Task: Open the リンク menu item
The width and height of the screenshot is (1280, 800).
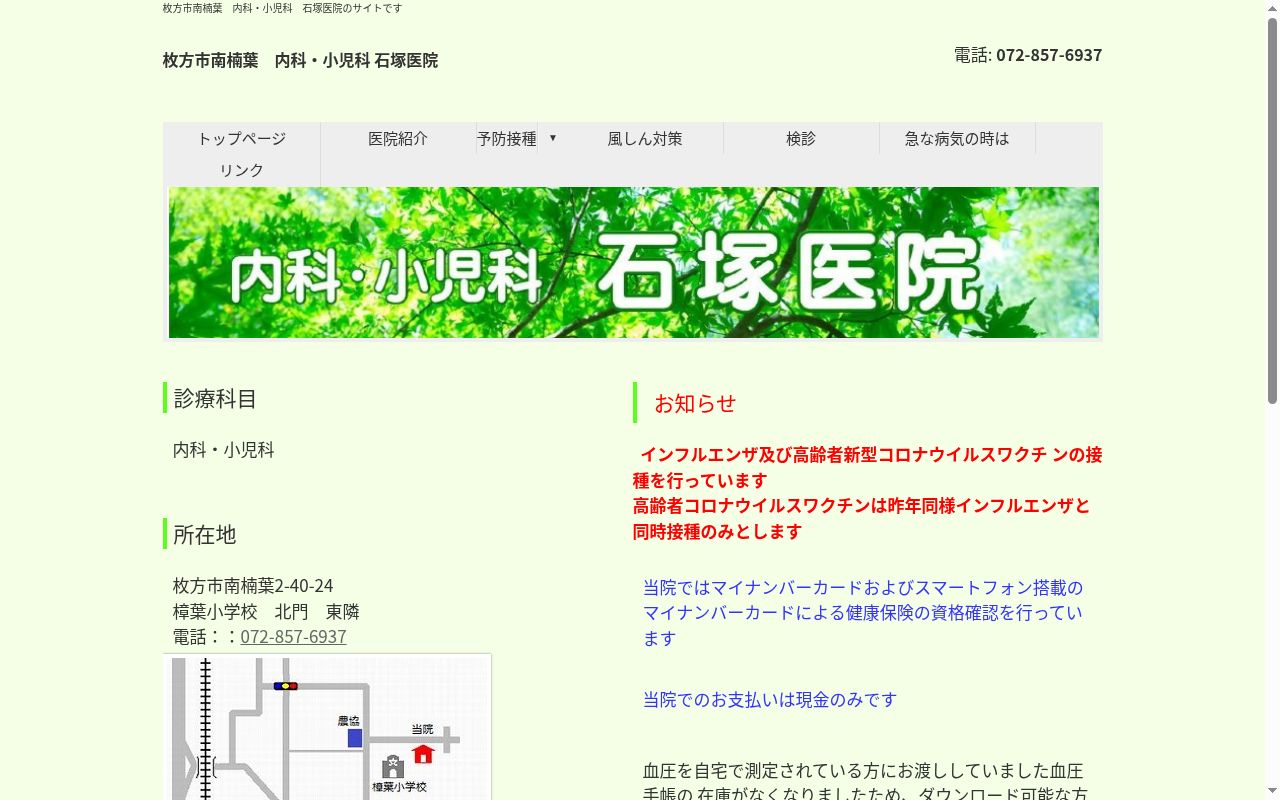Action: point(241,170)
